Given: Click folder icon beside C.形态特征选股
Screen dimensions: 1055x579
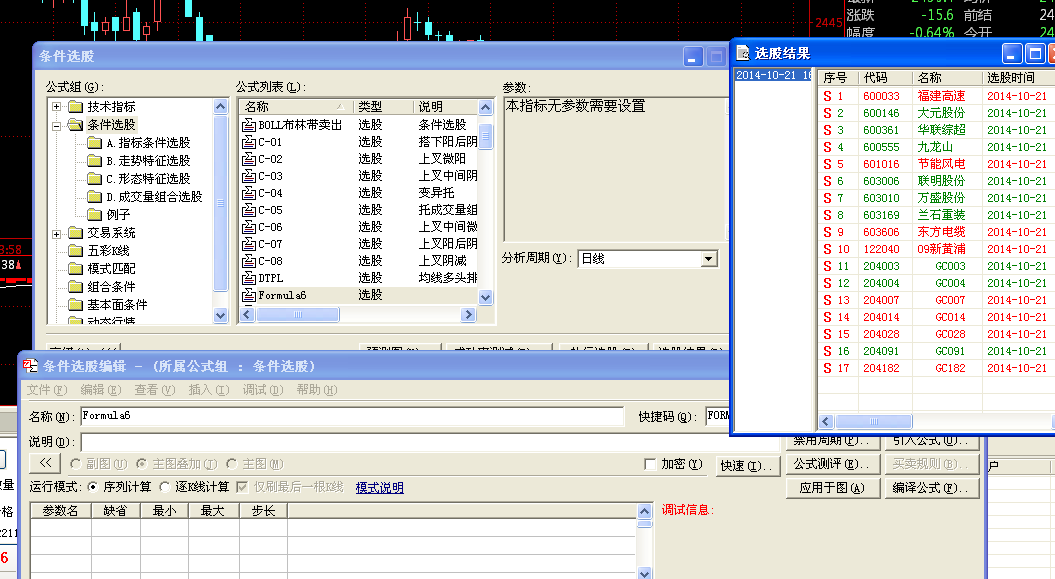Looking at the screenshot, I should [x=94, y=179].
